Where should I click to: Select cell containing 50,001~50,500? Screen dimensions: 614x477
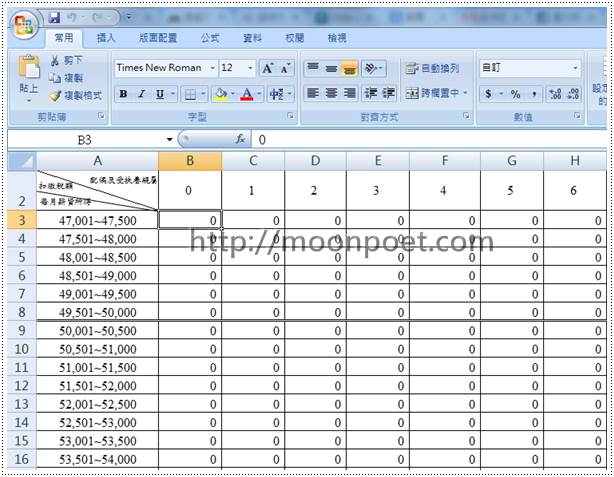(98, 331)
